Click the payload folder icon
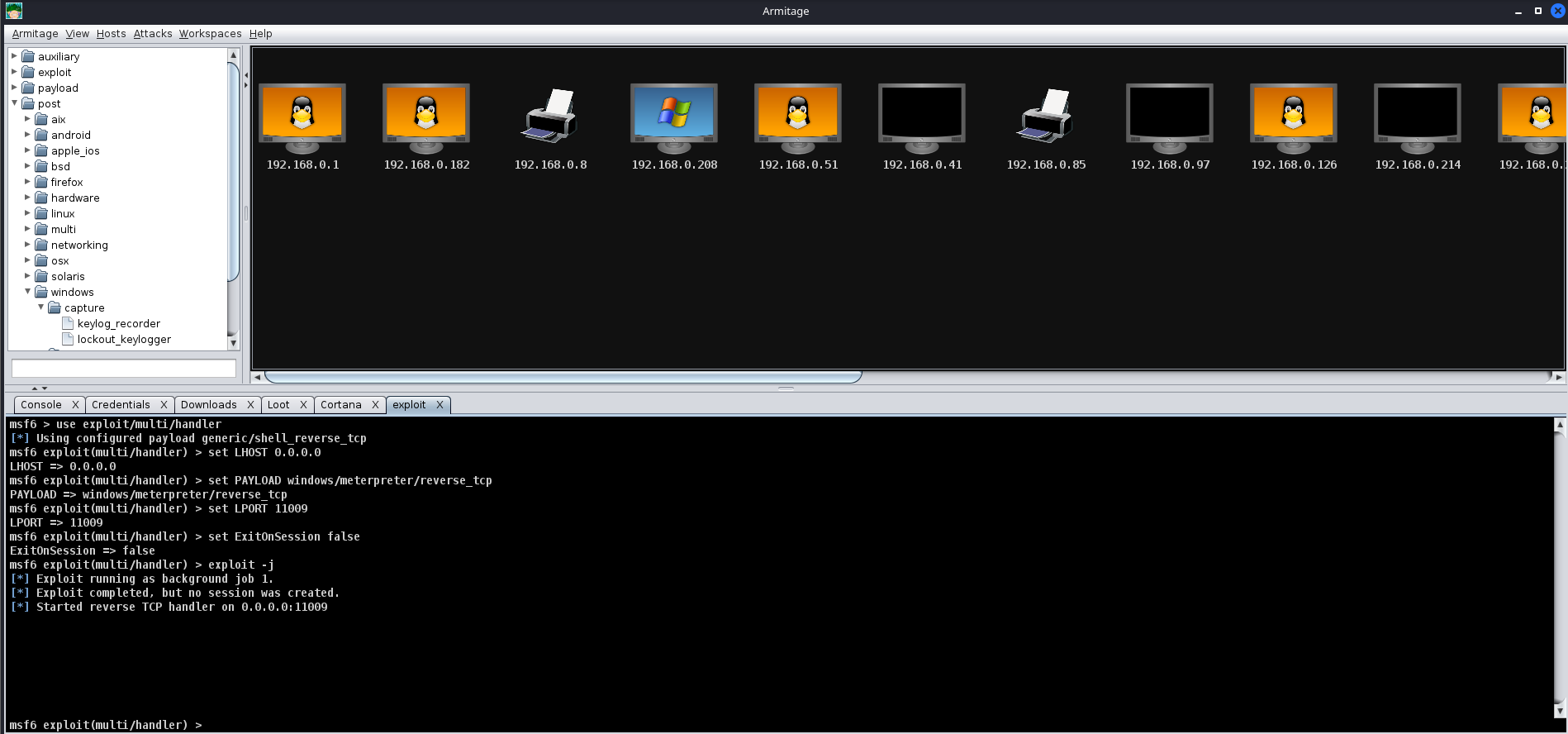 (28, 88)
